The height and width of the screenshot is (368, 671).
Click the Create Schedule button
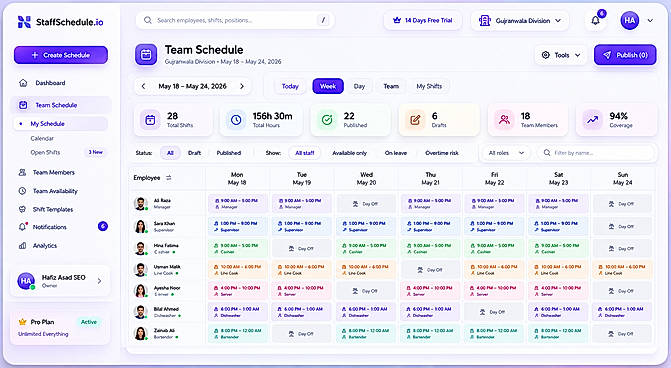(x=61, y=55)
